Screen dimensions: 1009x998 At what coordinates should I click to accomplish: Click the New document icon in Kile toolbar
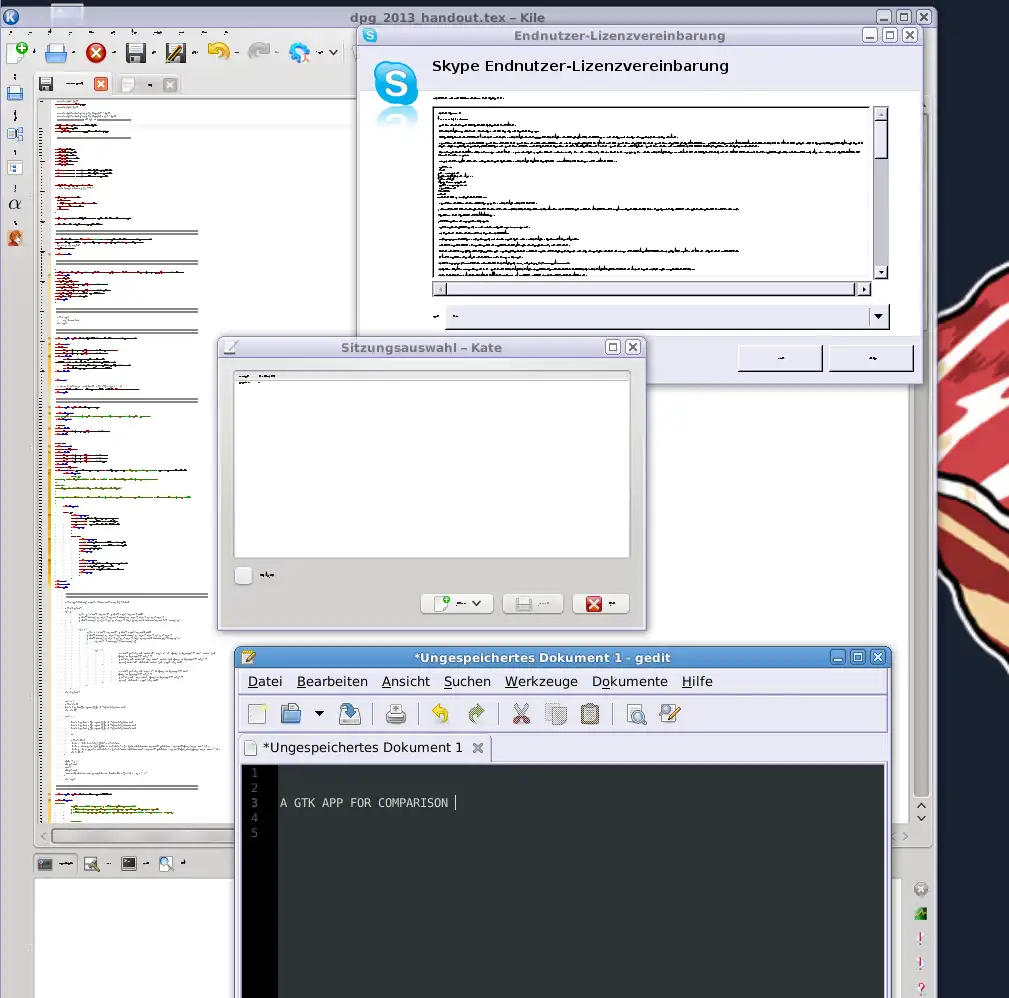click(17, 52)
